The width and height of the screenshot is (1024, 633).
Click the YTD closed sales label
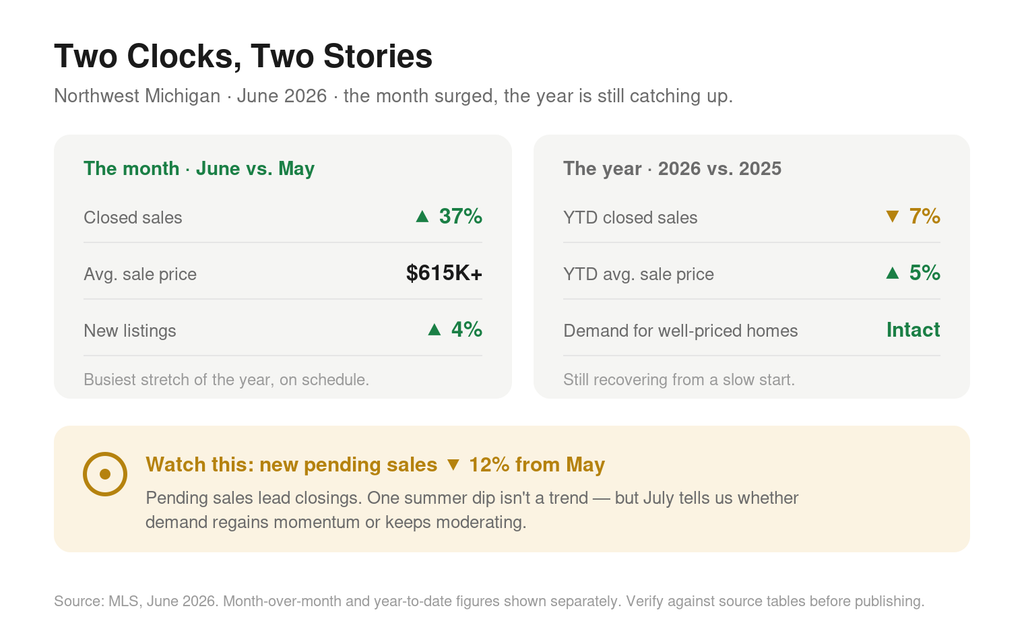pyautogui.click(x=630, y=218)
